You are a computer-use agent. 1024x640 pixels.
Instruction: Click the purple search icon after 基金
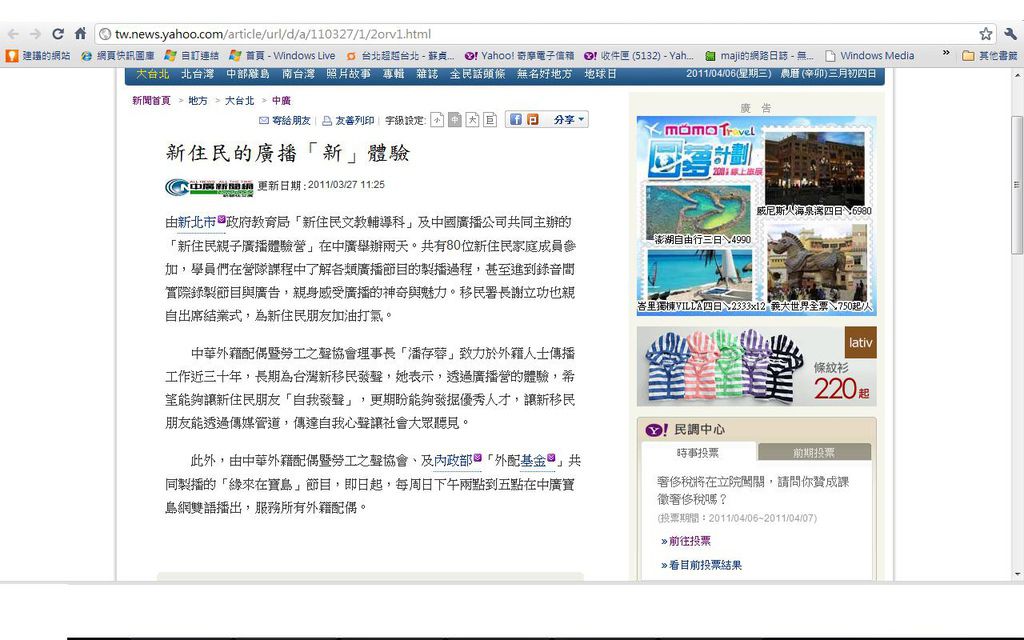(551, 458)
